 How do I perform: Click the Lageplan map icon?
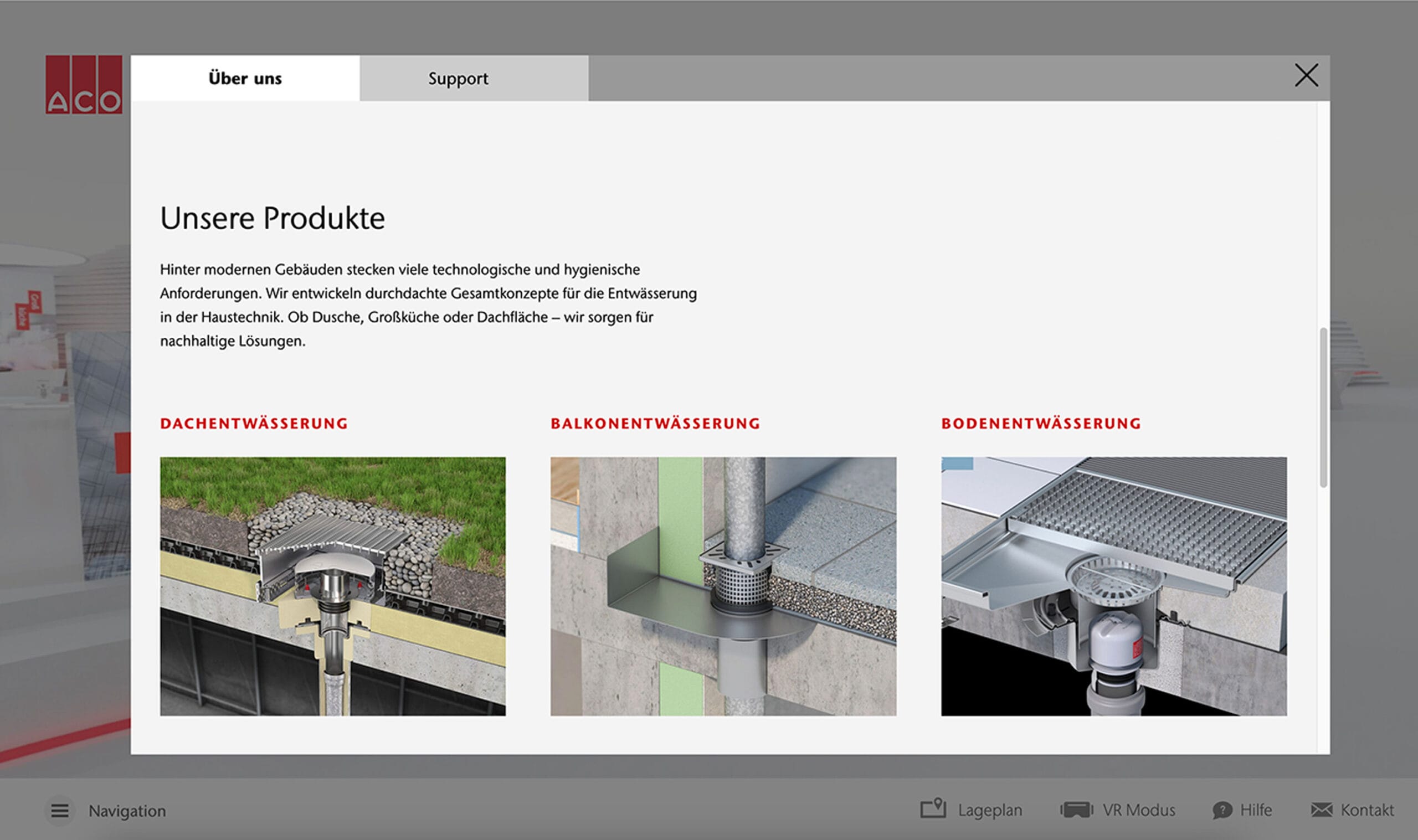933,808
